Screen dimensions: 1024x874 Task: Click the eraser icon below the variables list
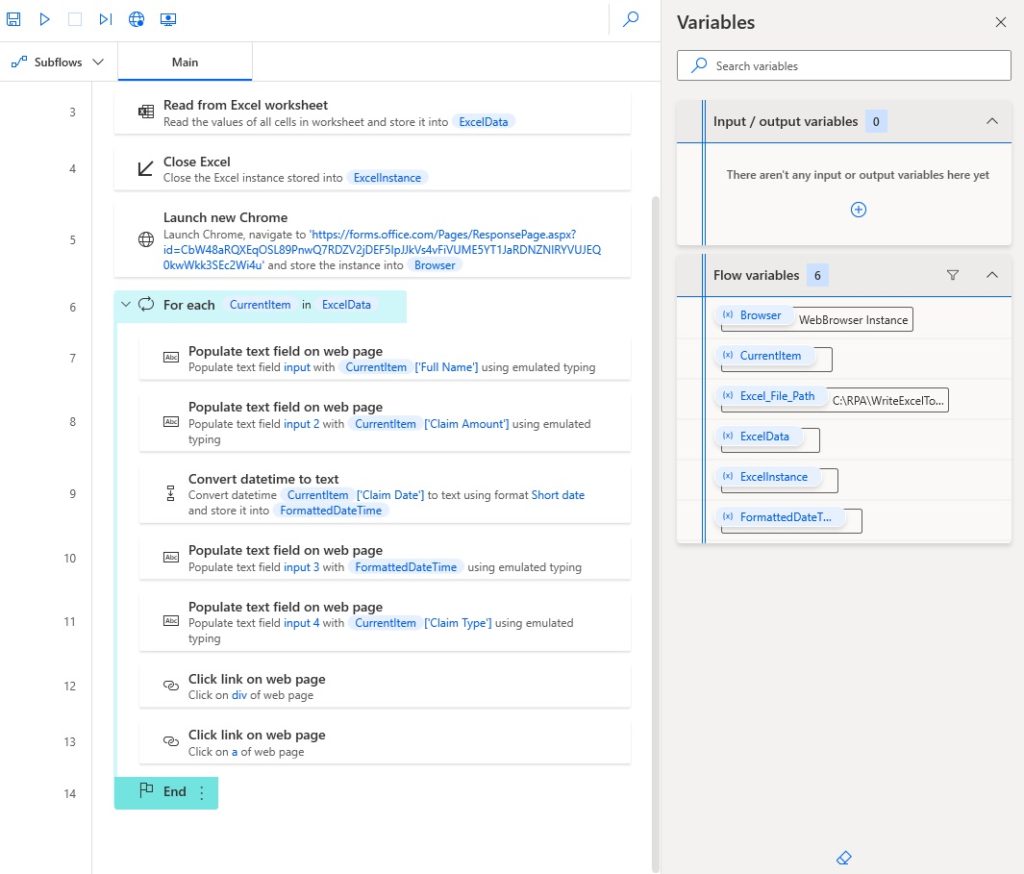(x=843, y=858)
